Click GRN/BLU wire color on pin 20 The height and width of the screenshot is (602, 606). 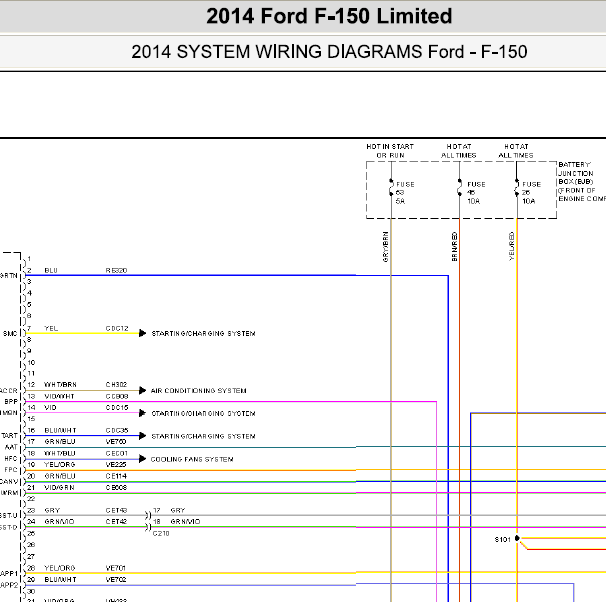click(x=60, y=476)
